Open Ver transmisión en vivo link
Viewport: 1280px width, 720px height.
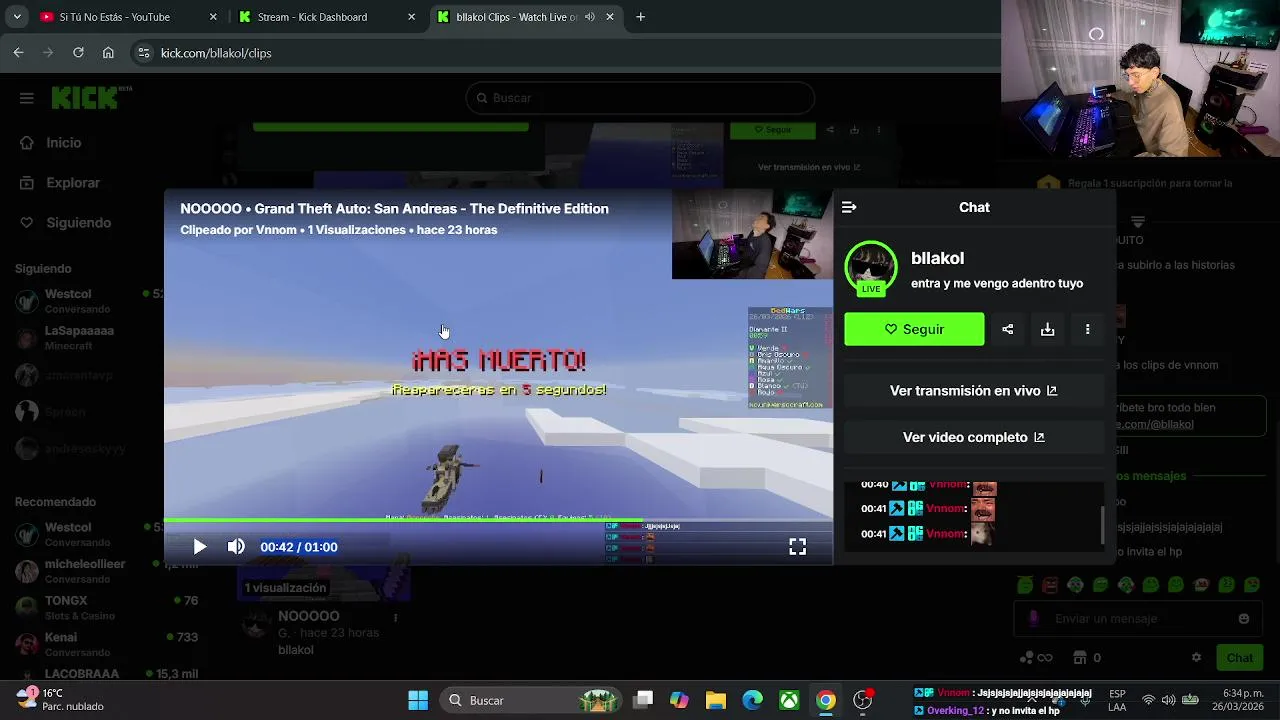(x=973, y=391)
